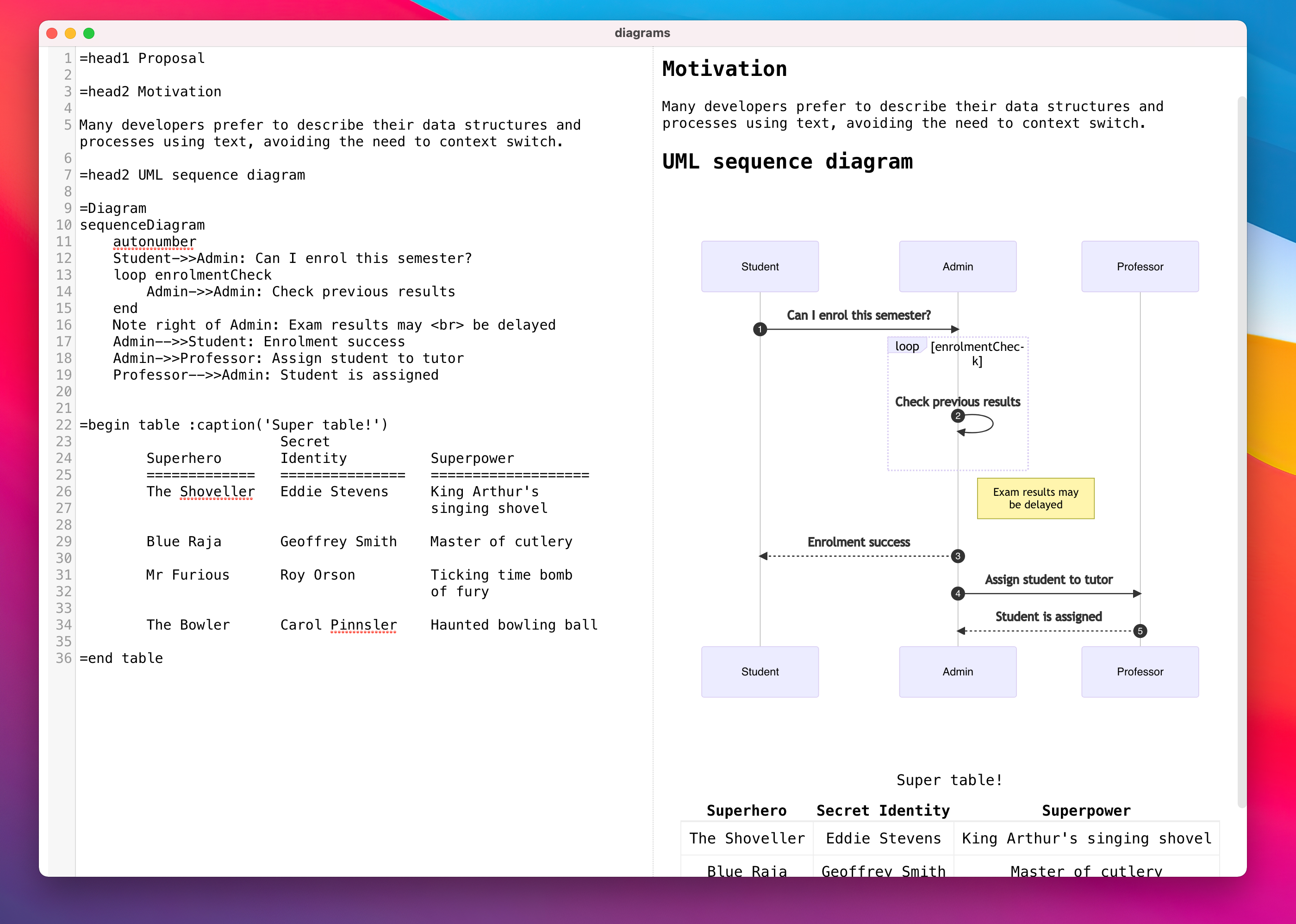Click the bottom Professor participant box
This screenshot has width=1296, height=924.
point(1140,671)
